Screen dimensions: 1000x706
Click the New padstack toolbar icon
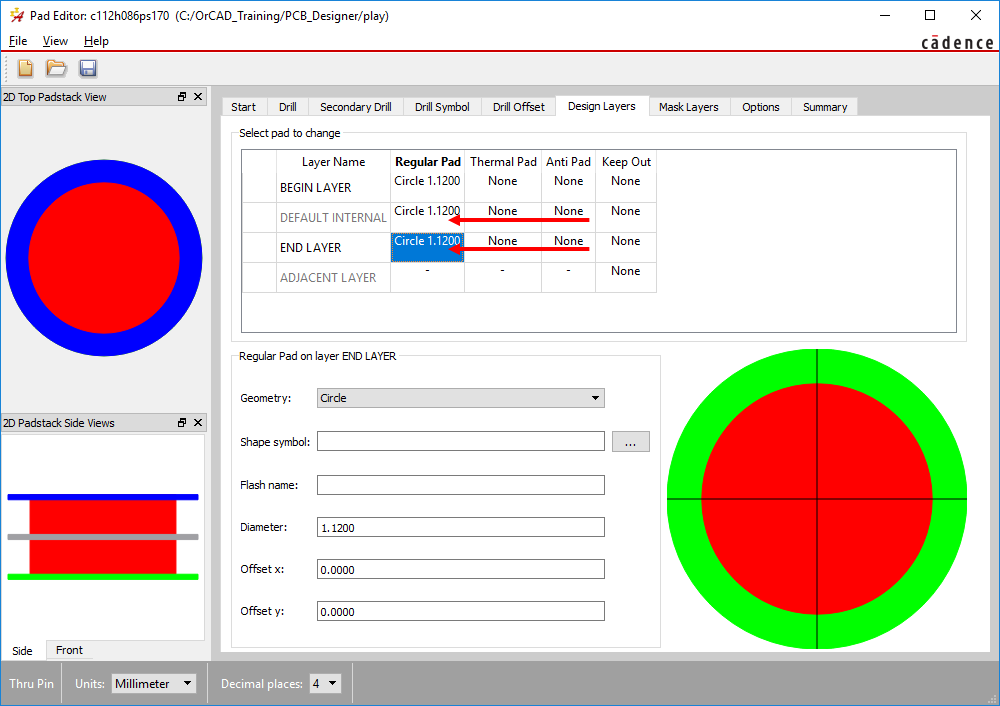26,68
